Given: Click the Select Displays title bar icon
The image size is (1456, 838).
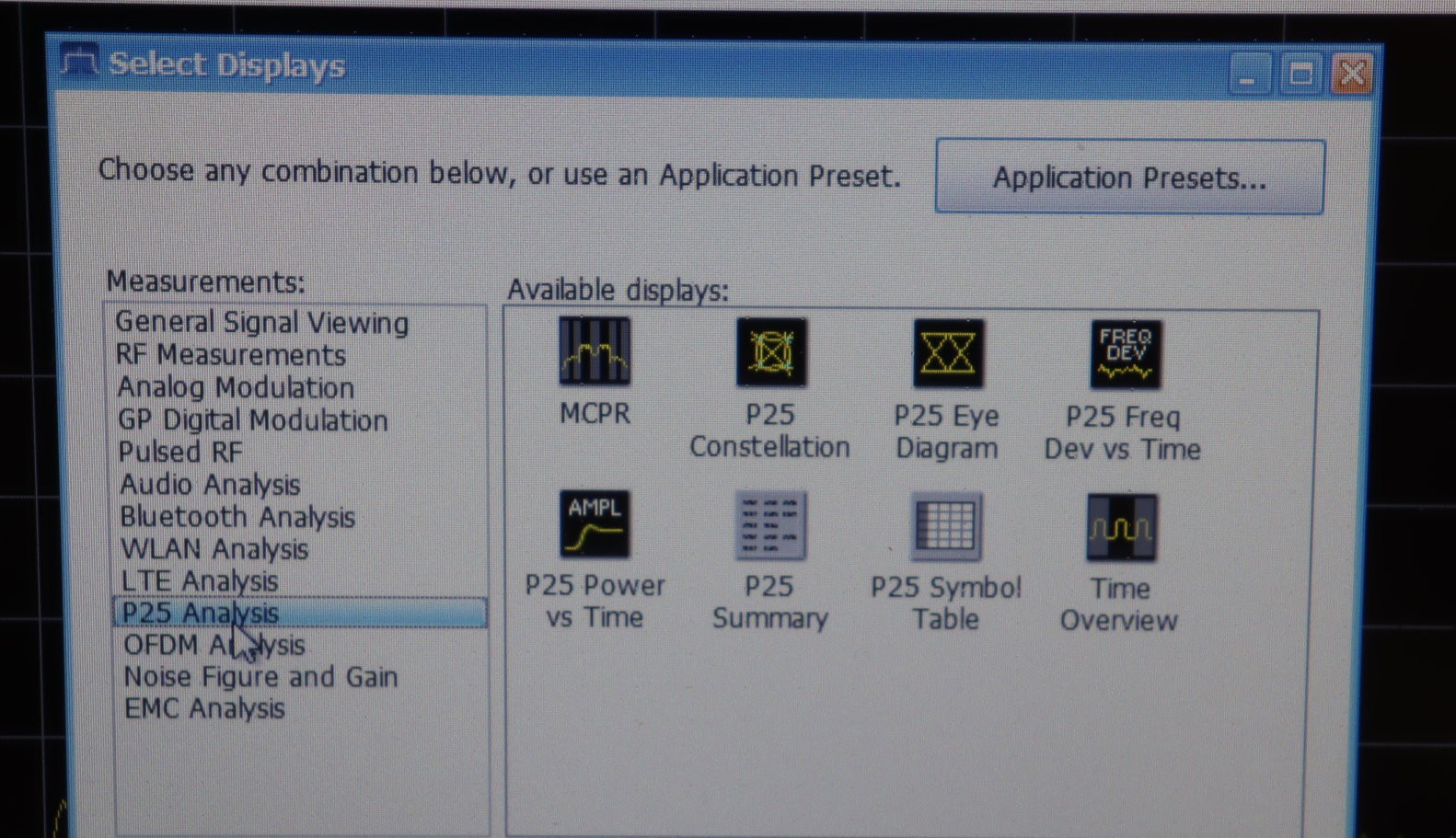Looking at the screenshot, I should point(79,63).
